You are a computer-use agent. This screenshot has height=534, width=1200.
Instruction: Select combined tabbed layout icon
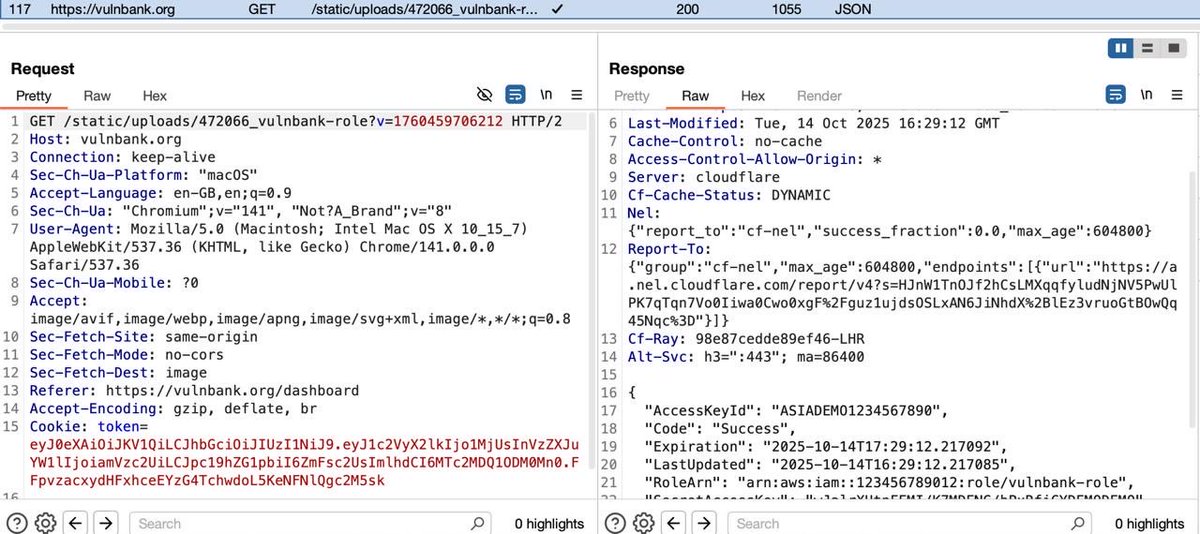pos(1172,47)
